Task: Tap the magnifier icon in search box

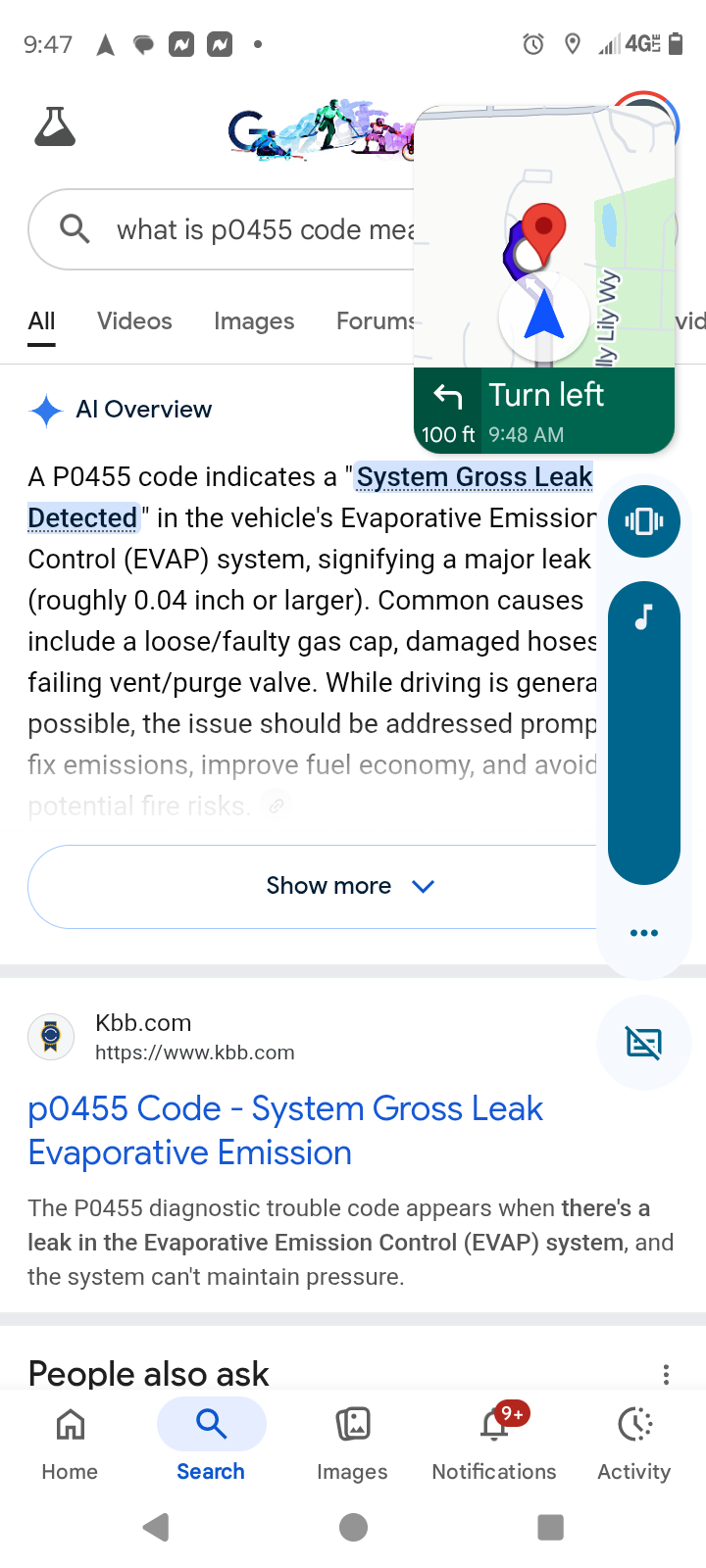Action: (x=75, y=229)
